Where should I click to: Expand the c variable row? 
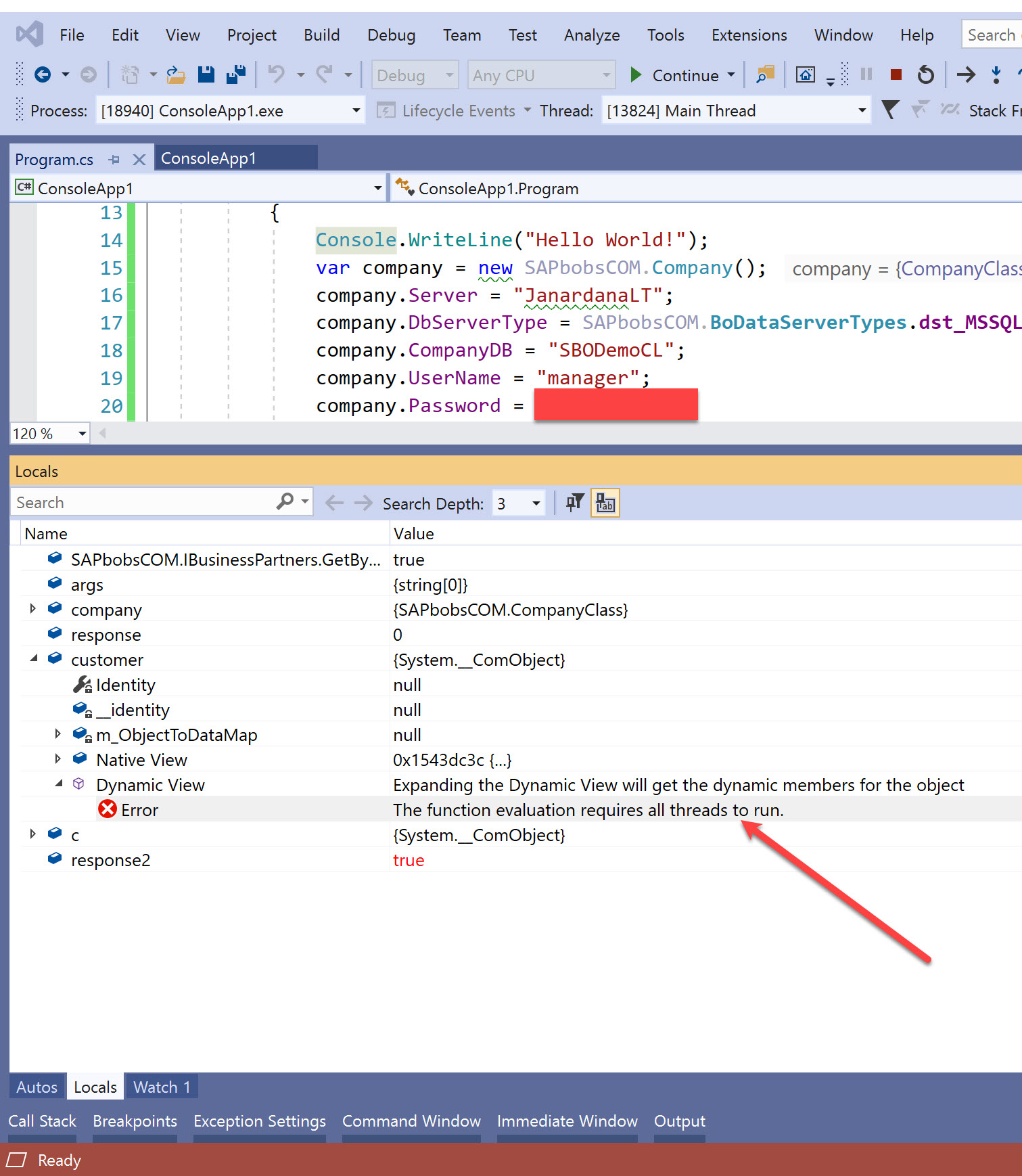pos(32,834)
